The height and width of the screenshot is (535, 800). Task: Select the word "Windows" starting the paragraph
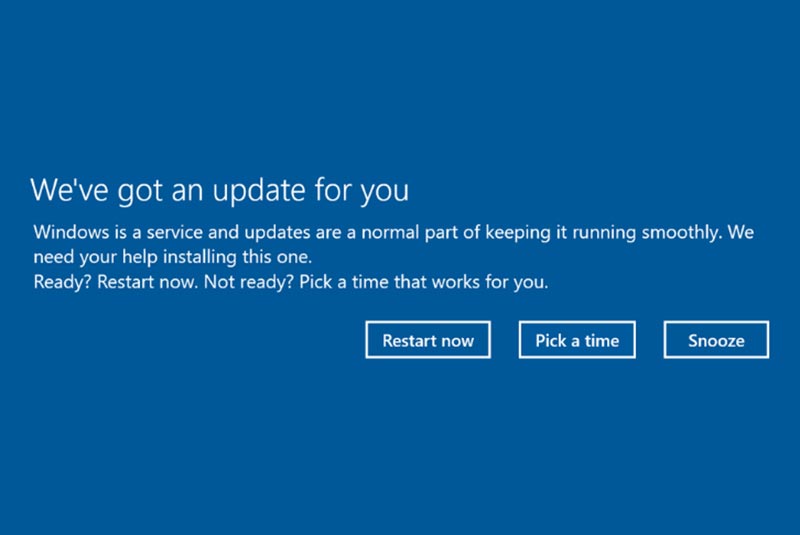pyautogui.click(x=71, y=232)
